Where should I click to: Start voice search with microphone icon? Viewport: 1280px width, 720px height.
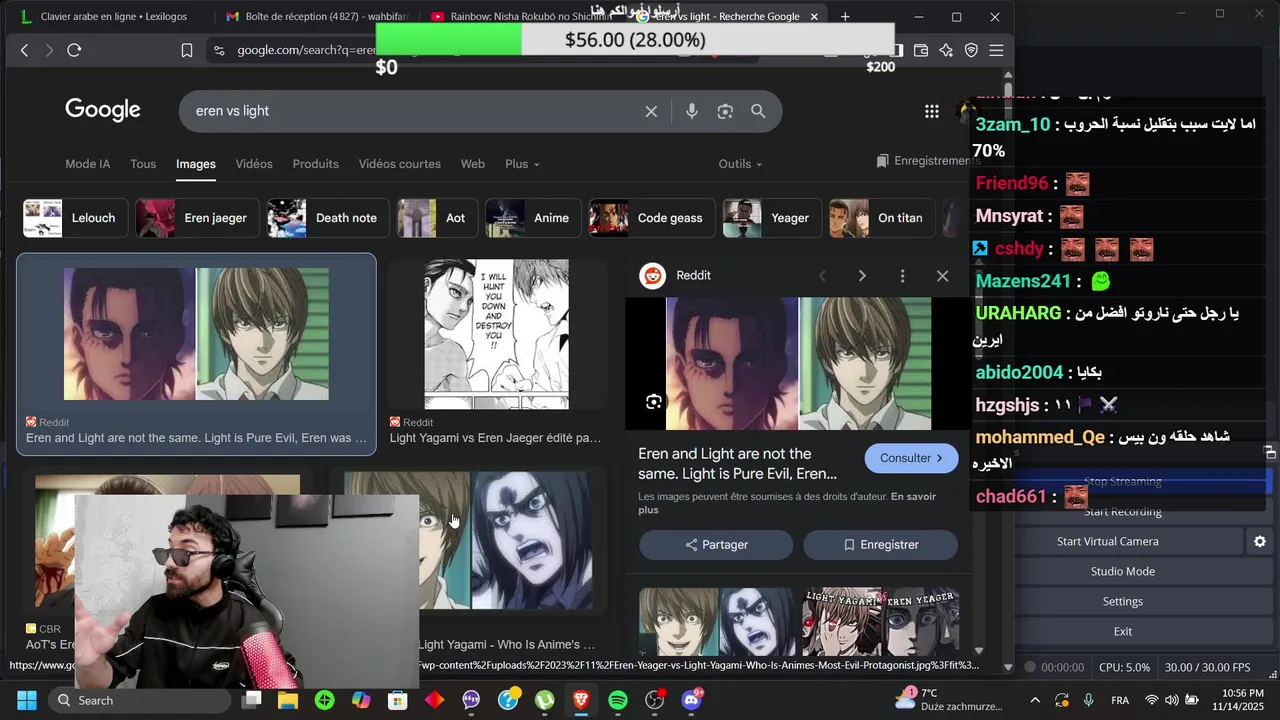click(x=691, y=111)
